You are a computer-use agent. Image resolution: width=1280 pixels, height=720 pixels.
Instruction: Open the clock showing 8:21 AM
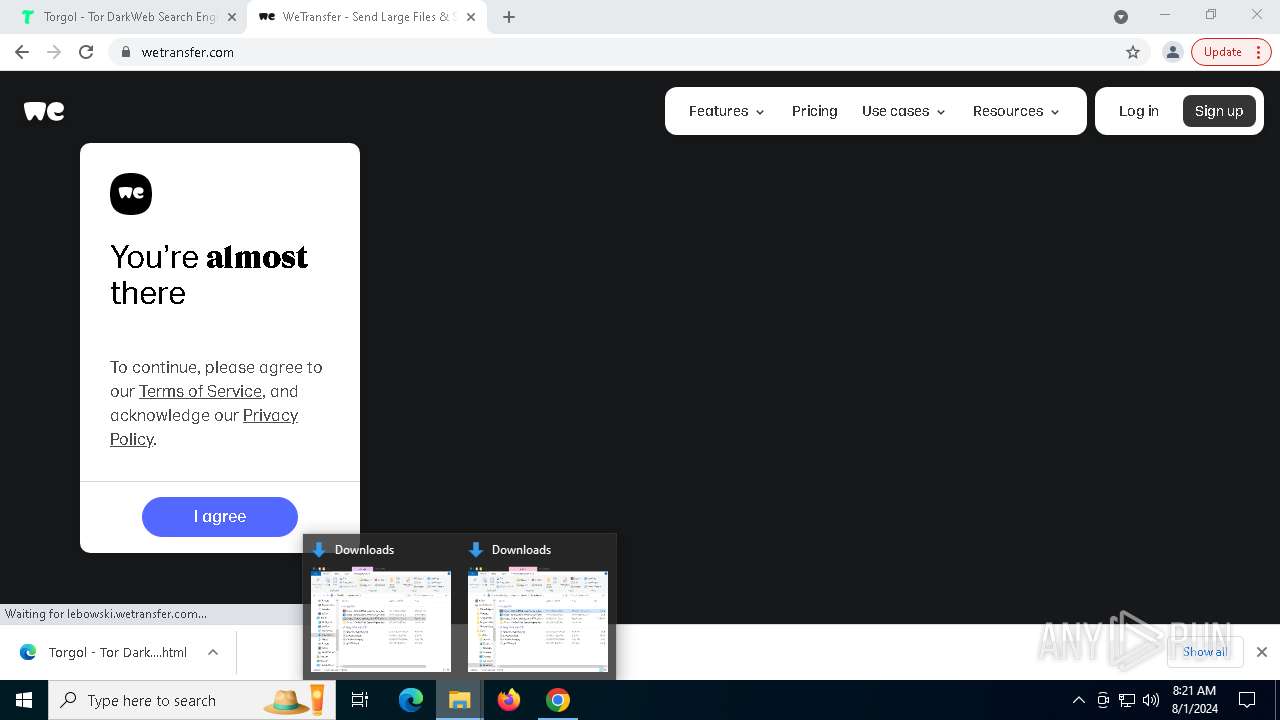[1194, 700]
